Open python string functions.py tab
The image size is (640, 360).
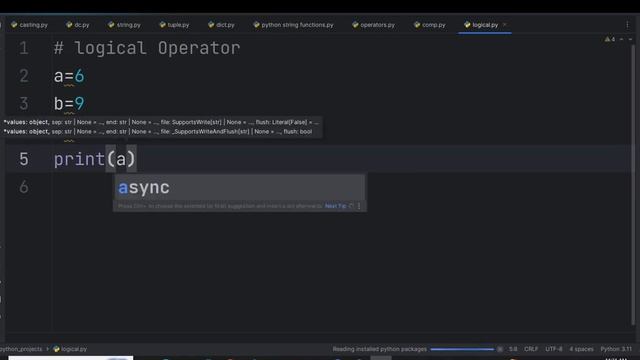point(293,25)
